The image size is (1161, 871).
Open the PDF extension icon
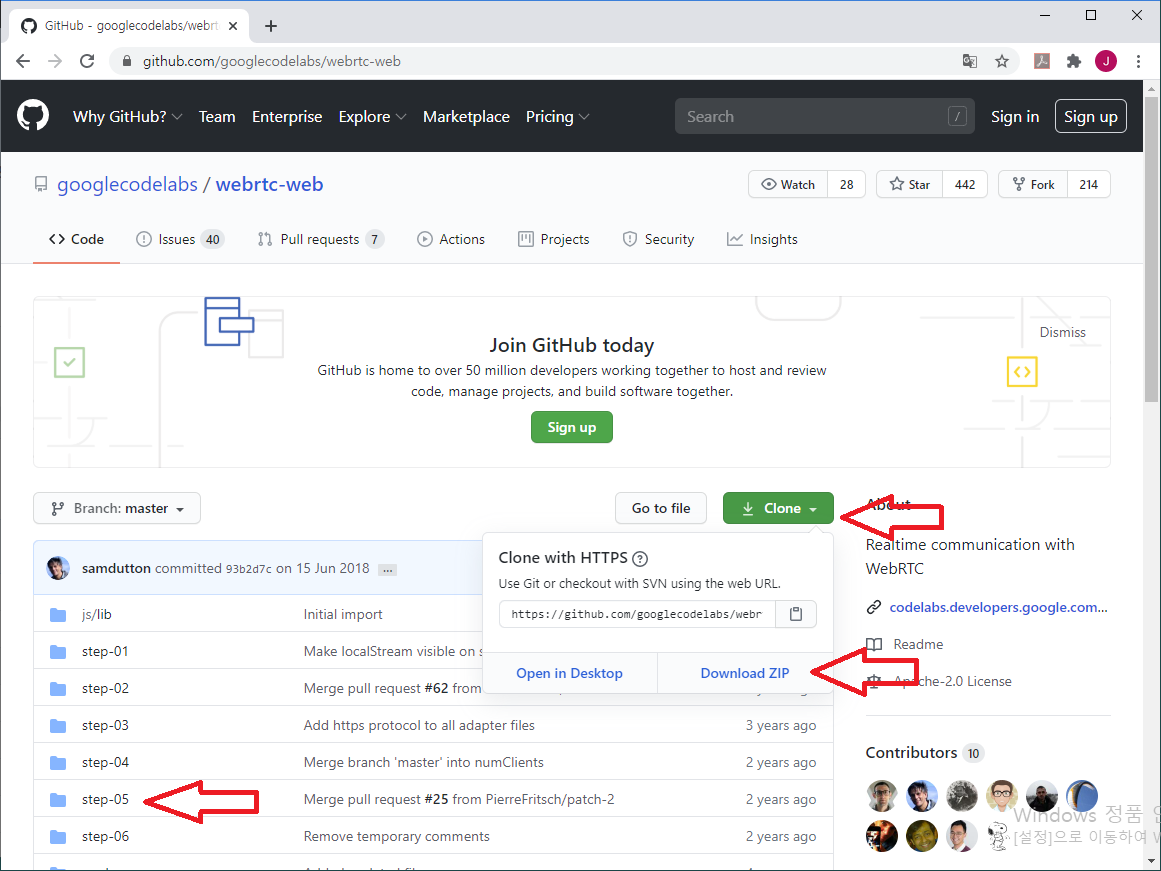click(1042, 61)
